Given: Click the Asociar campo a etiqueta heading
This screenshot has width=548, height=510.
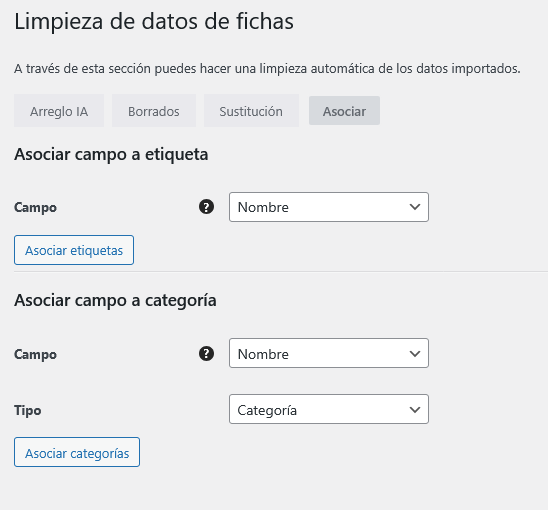Looking at the screenshot, I should pyautogui.click(x=111, y=155).
